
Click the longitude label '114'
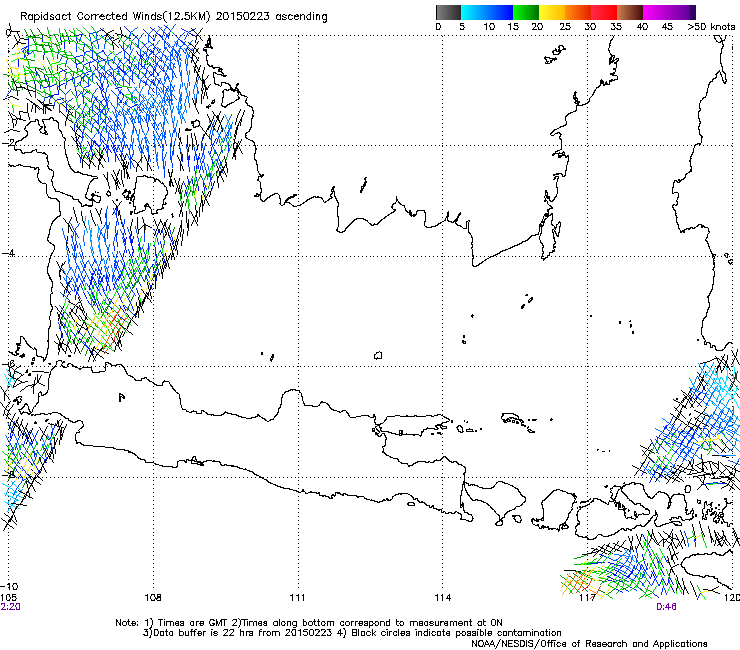pos(442,598)
